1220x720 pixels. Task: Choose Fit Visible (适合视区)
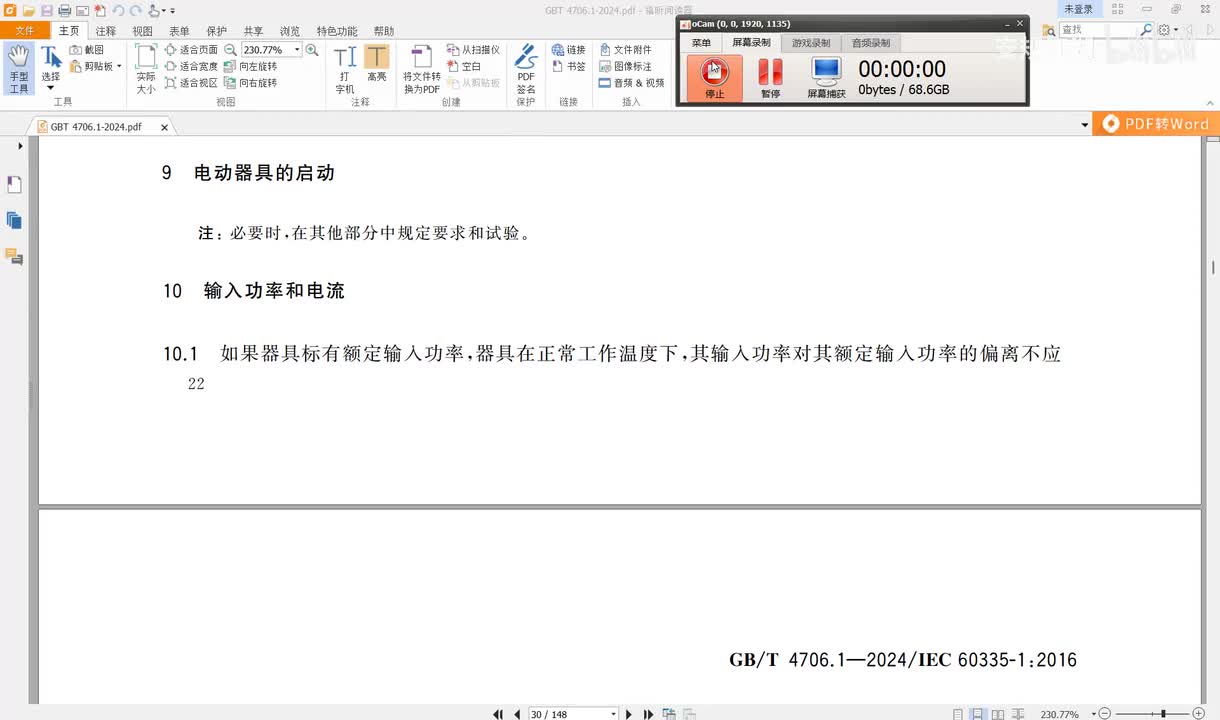tap(191, 83)
